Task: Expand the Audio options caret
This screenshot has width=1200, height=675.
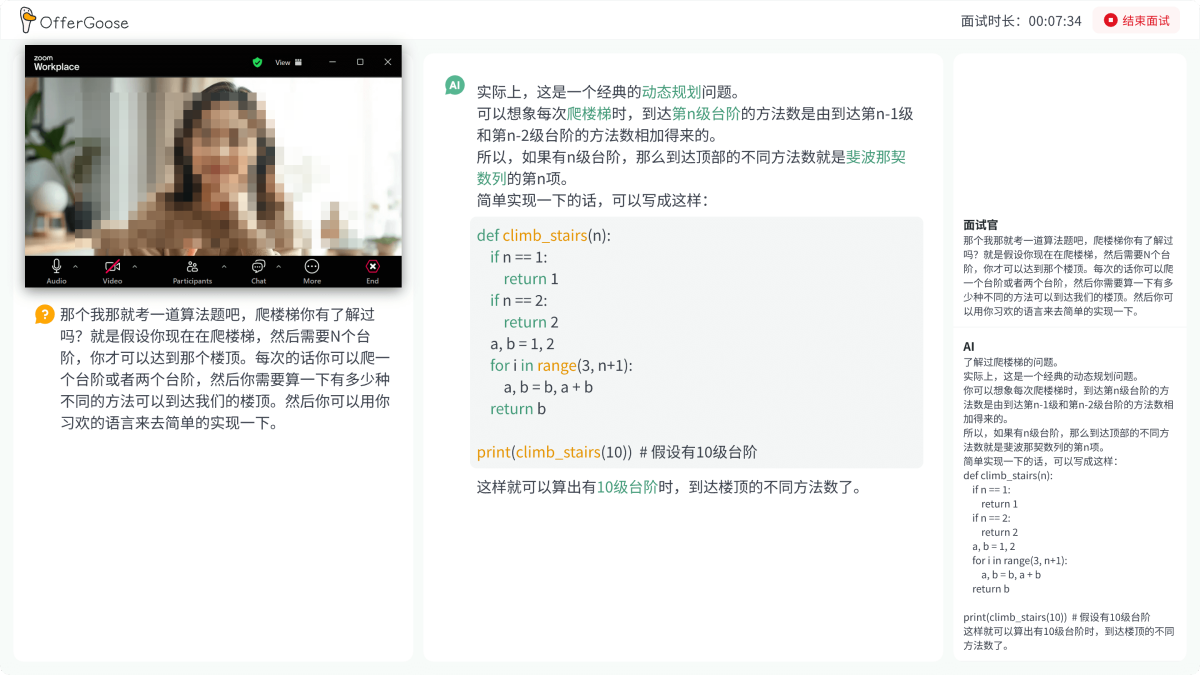Action: click(77, 266)
